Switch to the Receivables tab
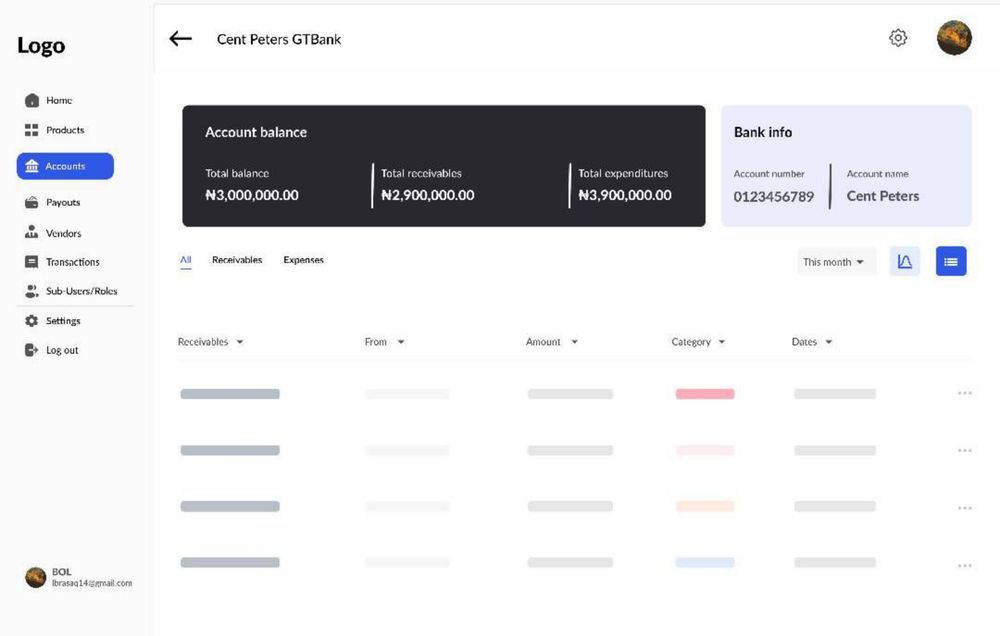 (237, 260)
